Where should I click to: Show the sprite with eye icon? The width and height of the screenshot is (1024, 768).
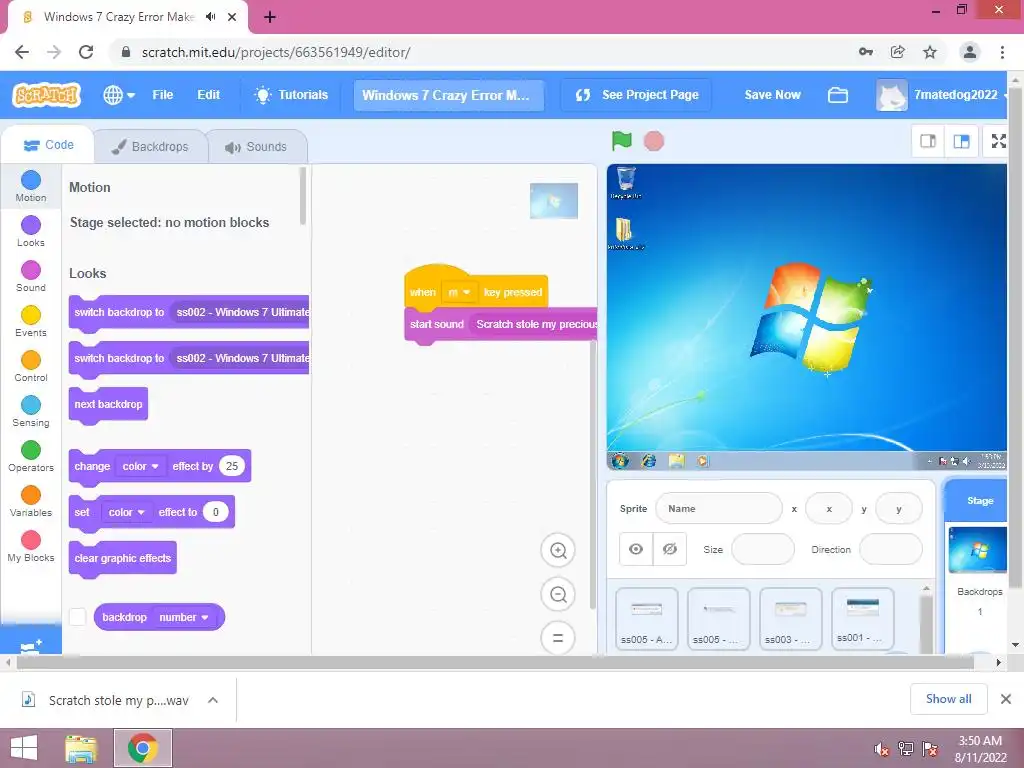pyautogui.click(x=636, y=549)
